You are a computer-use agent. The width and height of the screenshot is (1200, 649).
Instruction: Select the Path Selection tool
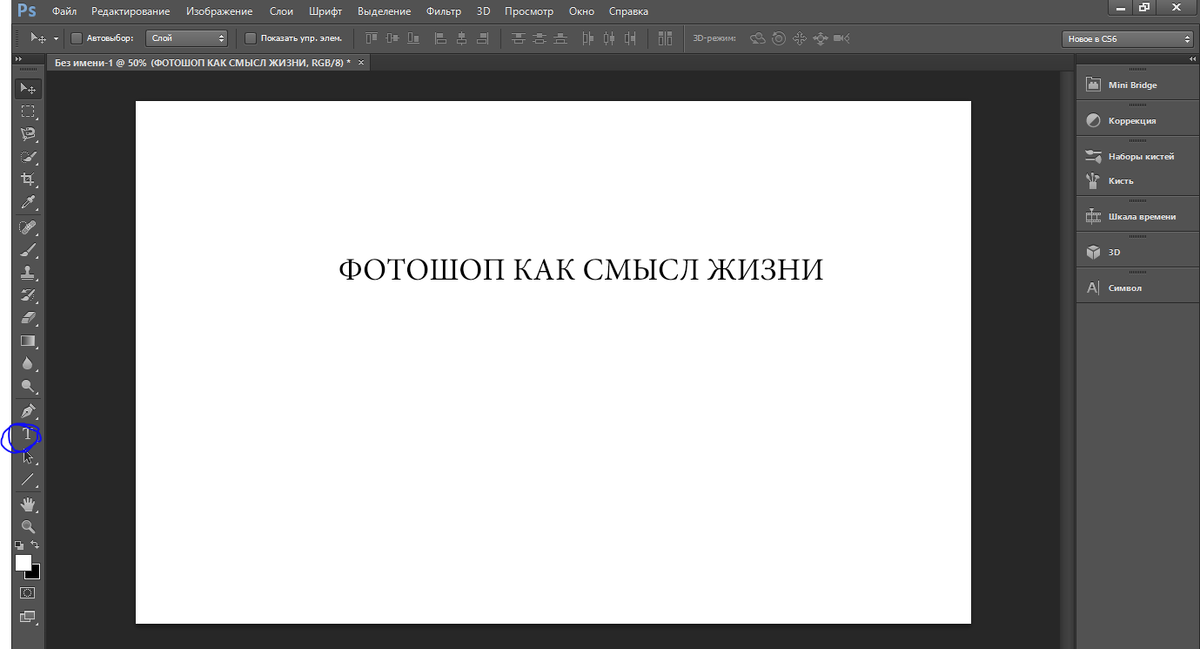28,457
